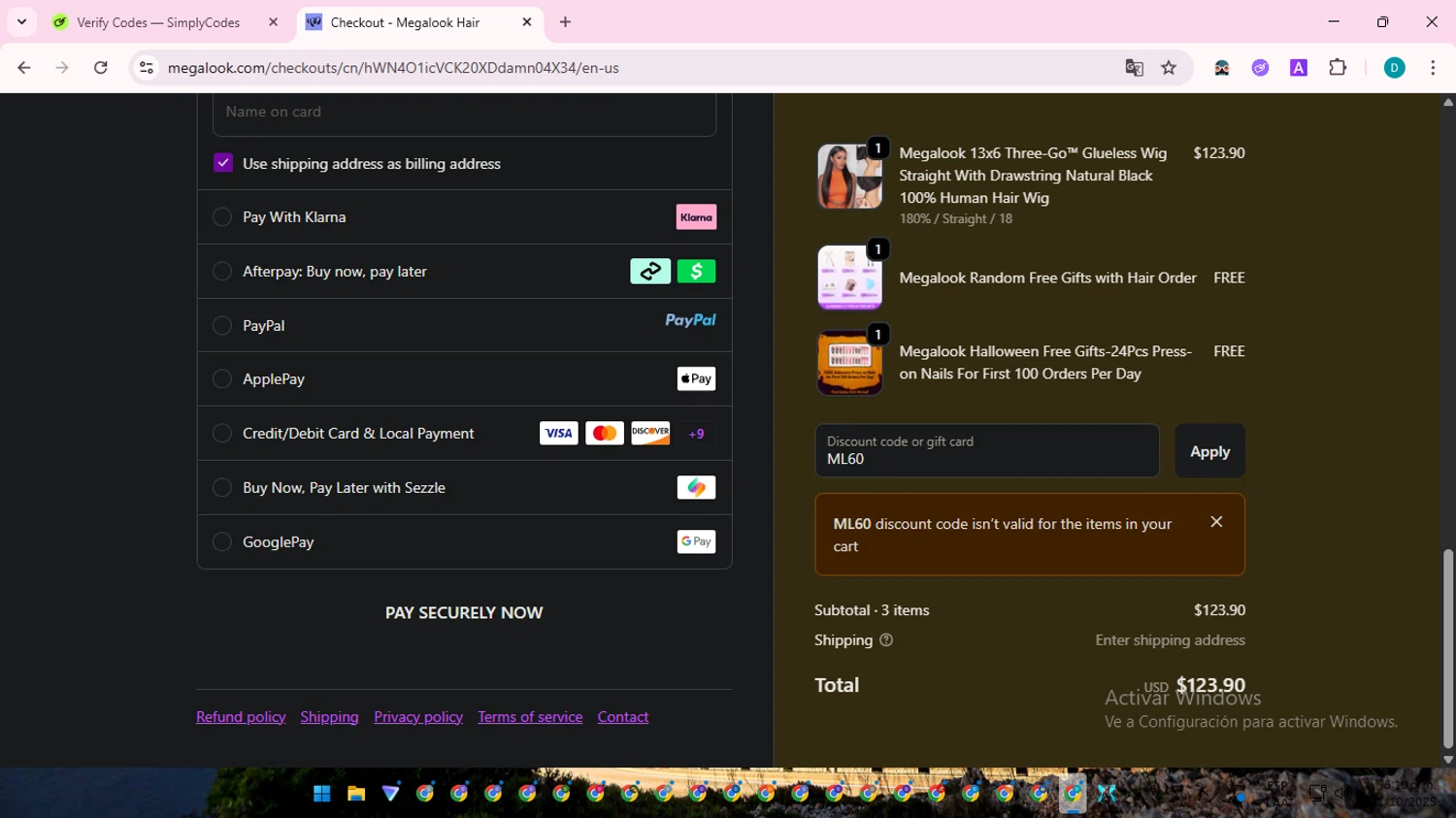1456x818 pixels.
Task: Open the Shipping policy link
Action: (329, 717)
